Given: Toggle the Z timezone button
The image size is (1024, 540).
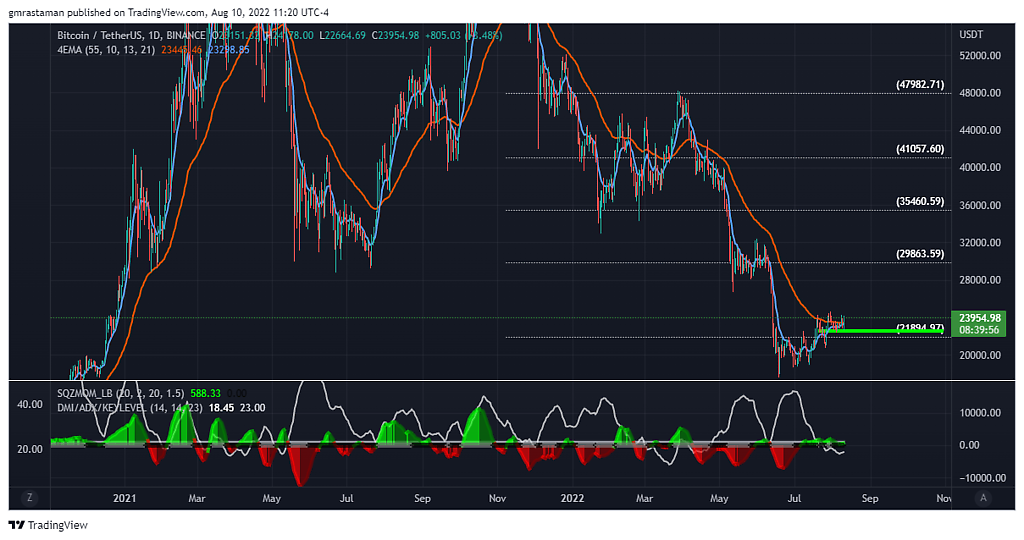Looking at the screenshot, I should tap(30, 497).
